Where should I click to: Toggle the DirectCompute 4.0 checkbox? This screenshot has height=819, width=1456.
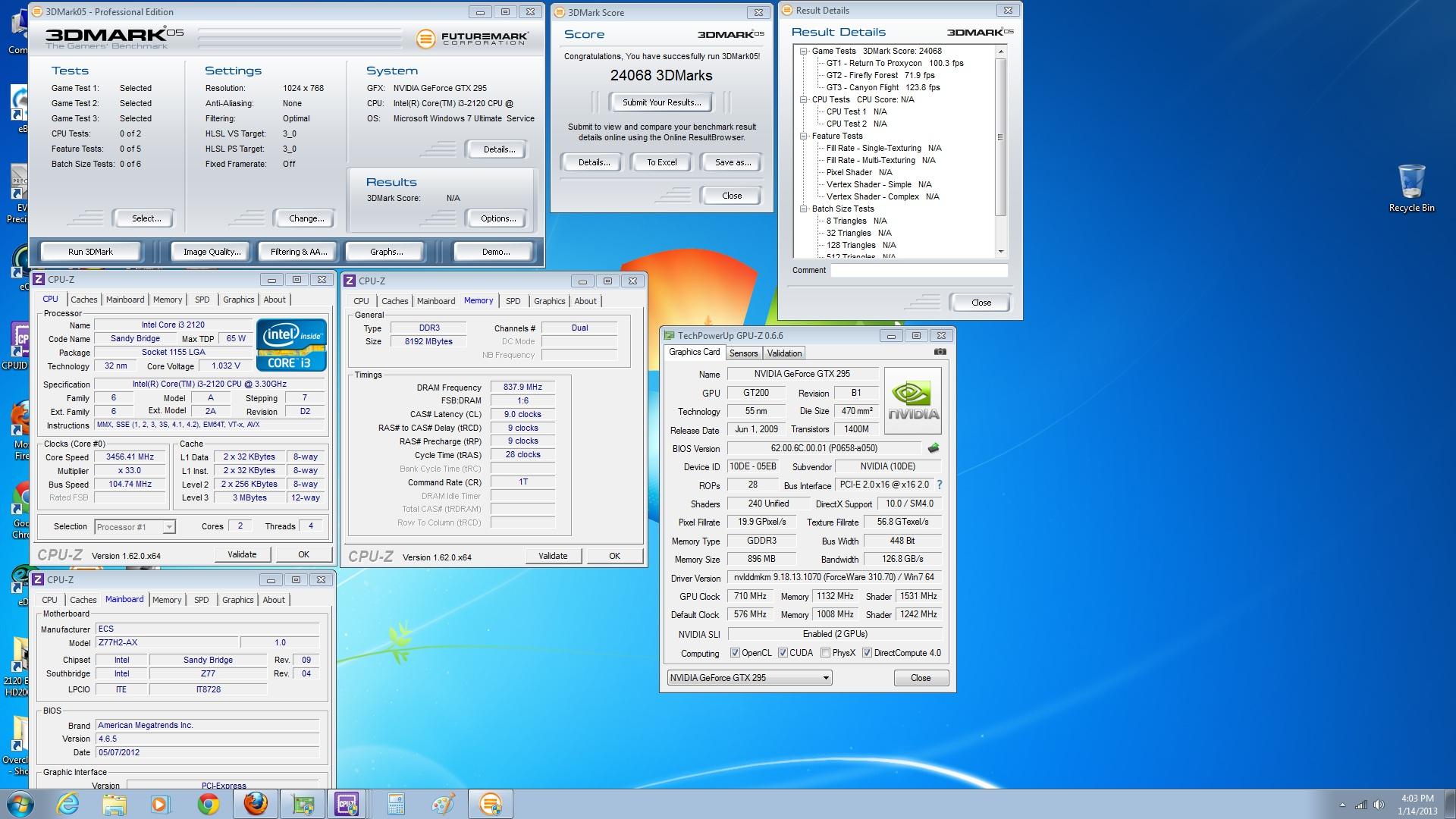tap(867, 653)
